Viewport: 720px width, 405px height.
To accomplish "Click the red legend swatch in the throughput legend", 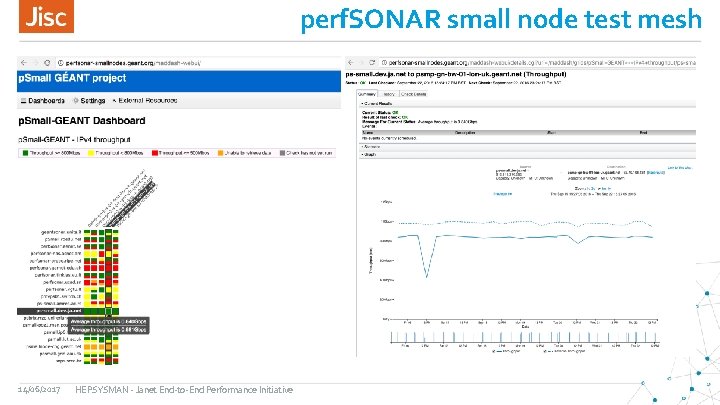I will pos(155,153).
